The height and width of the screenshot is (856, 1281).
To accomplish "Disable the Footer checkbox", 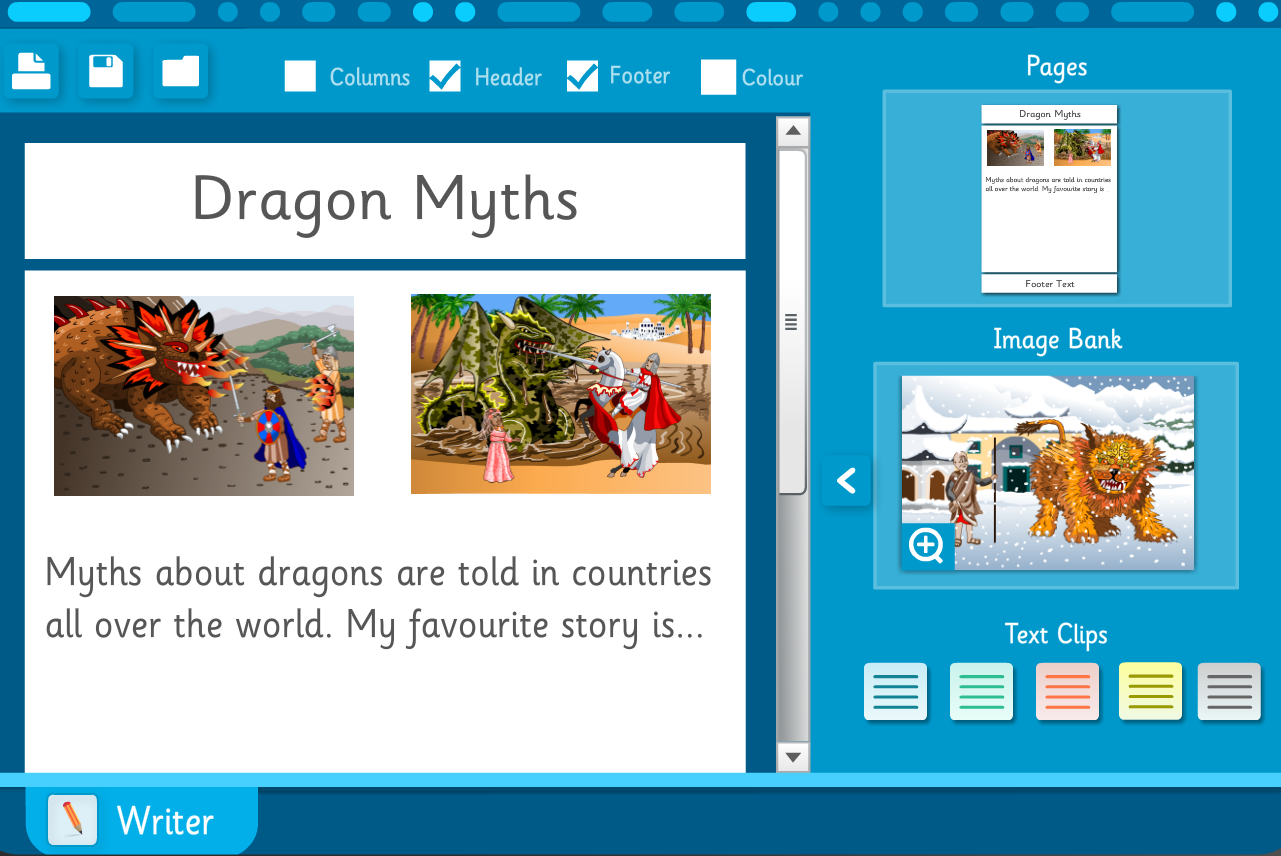I will point(582,76).
